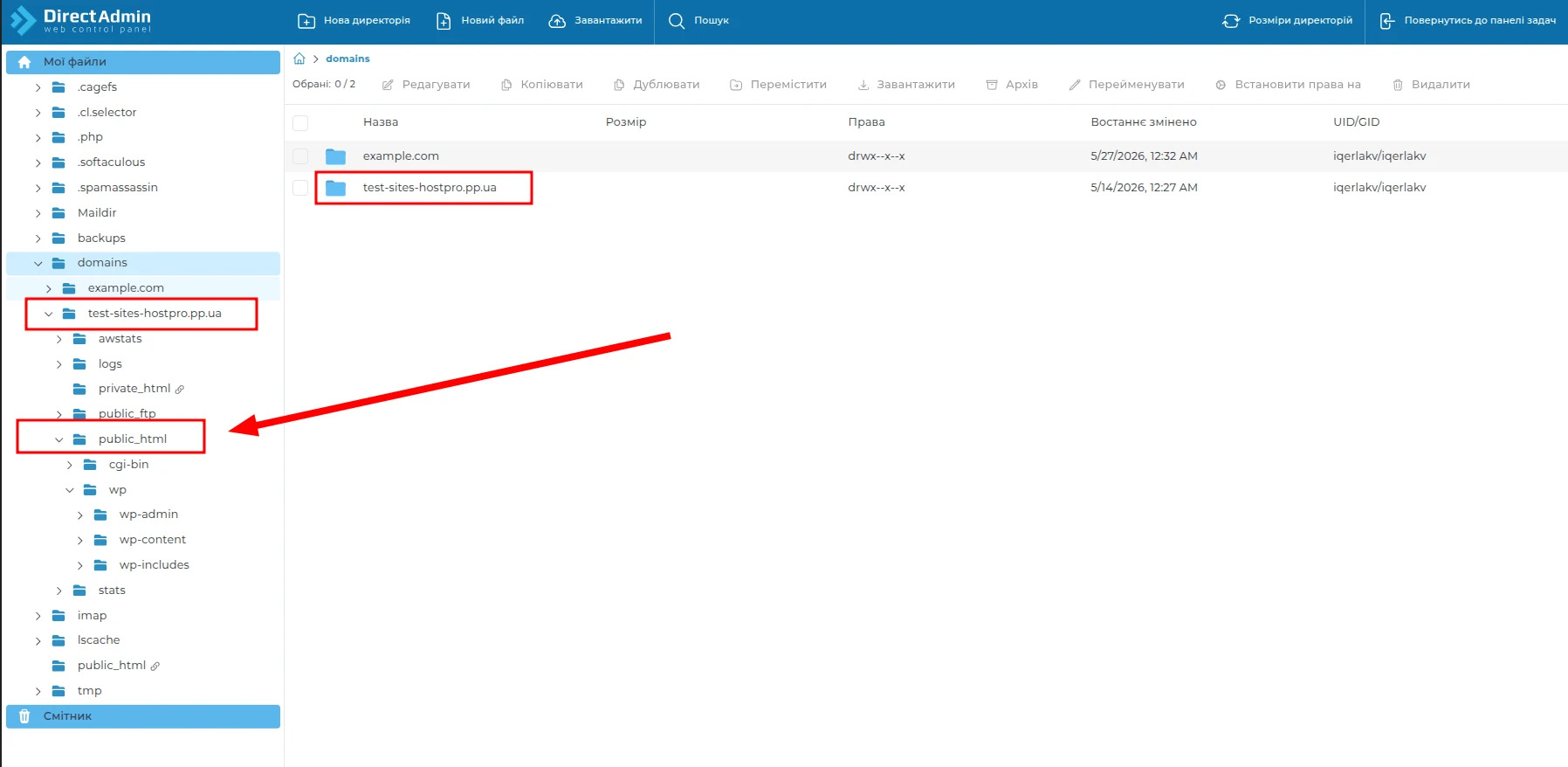This screenshot has width=1568, height=767.
Task: Click the trash icon beside Смітник
Action: coord(24,716)
